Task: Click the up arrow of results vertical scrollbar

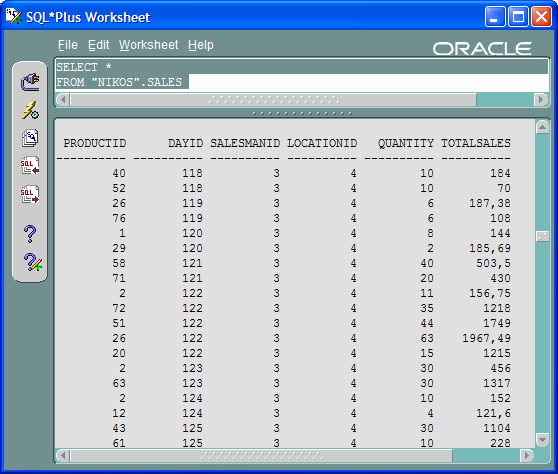Action: tap(542, 127)
